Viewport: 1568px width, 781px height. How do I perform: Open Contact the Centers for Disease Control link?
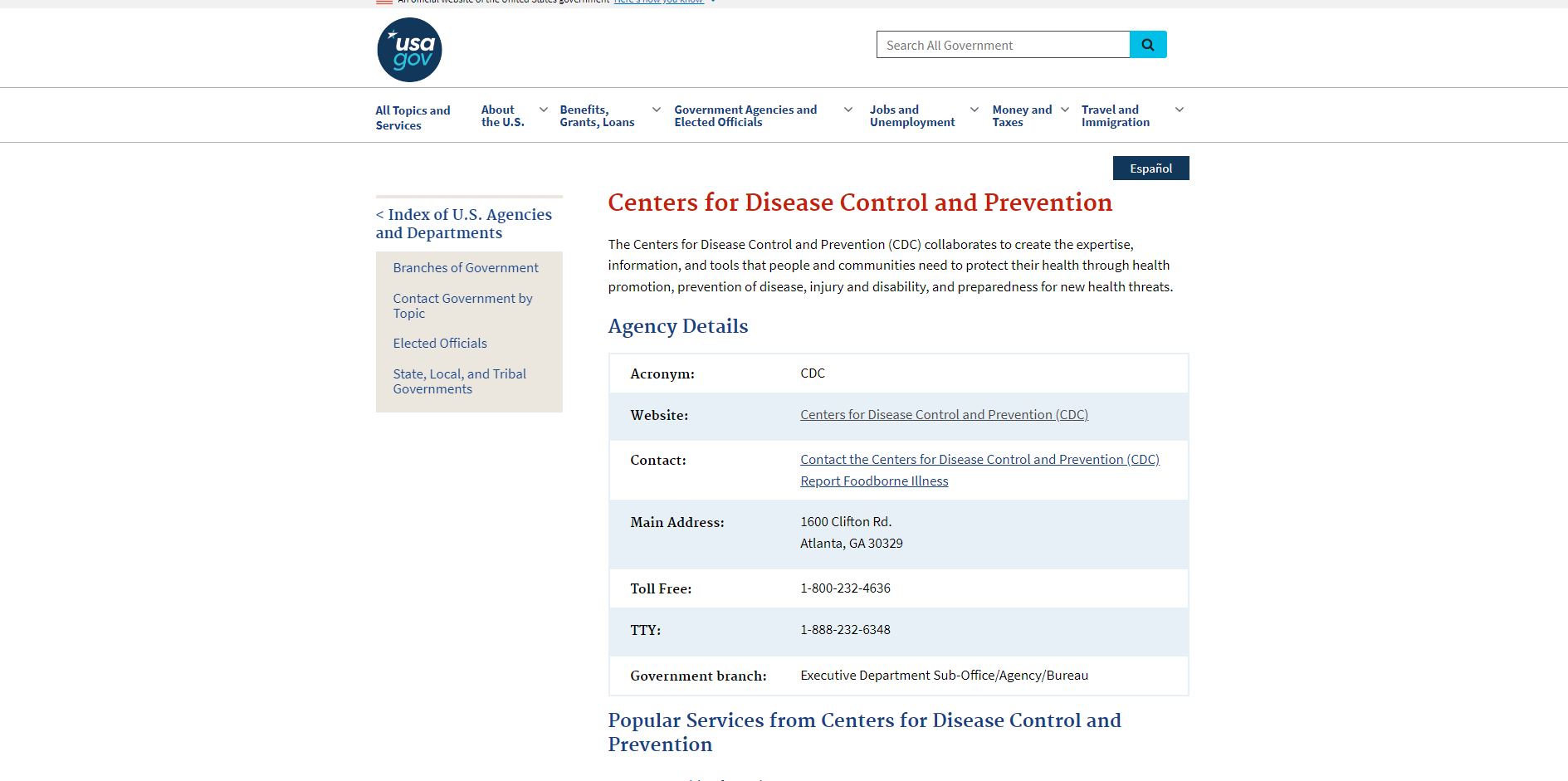(979, 460)
